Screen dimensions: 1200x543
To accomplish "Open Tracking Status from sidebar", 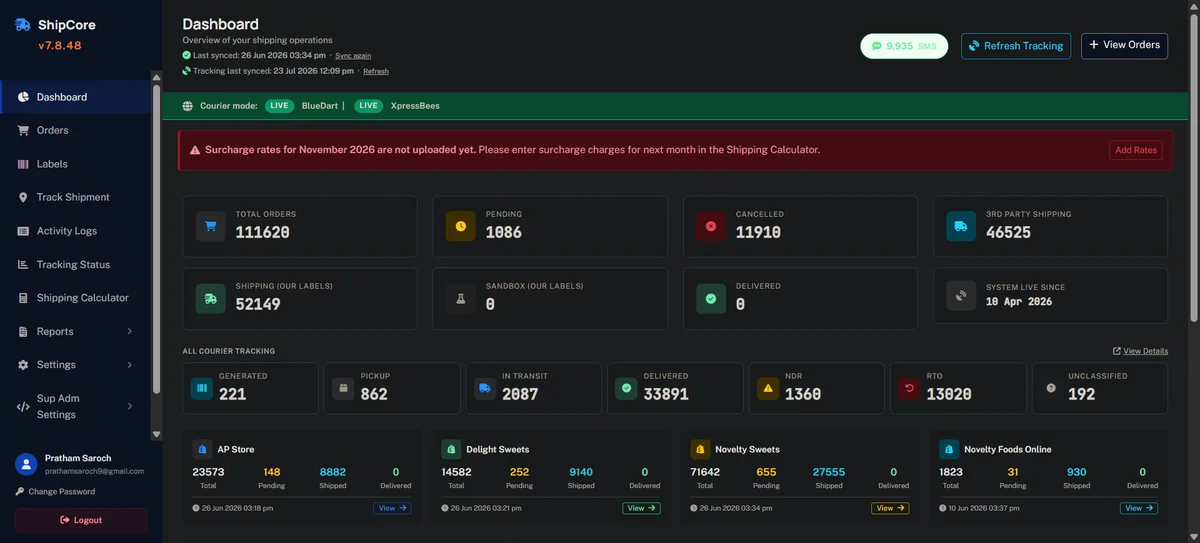I will (x=75, y=264).
